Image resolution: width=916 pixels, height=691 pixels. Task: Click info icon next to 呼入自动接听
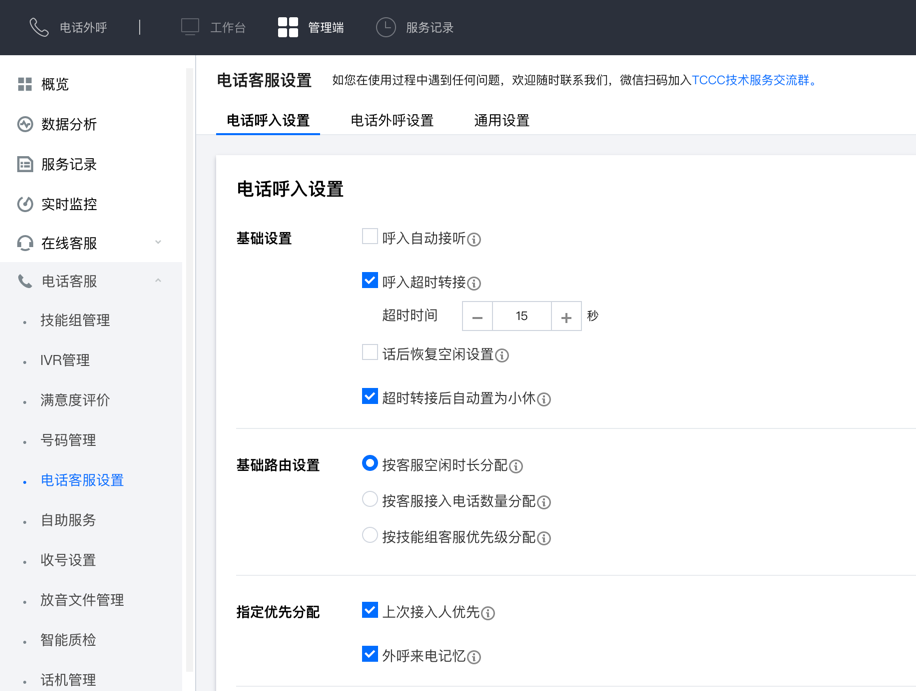474,240
